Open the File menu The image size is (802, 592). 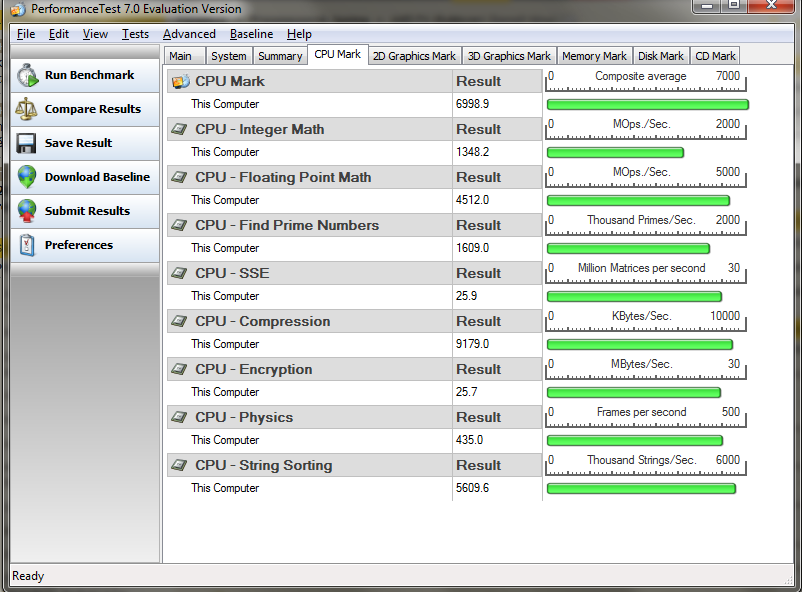tap(26, 34)
